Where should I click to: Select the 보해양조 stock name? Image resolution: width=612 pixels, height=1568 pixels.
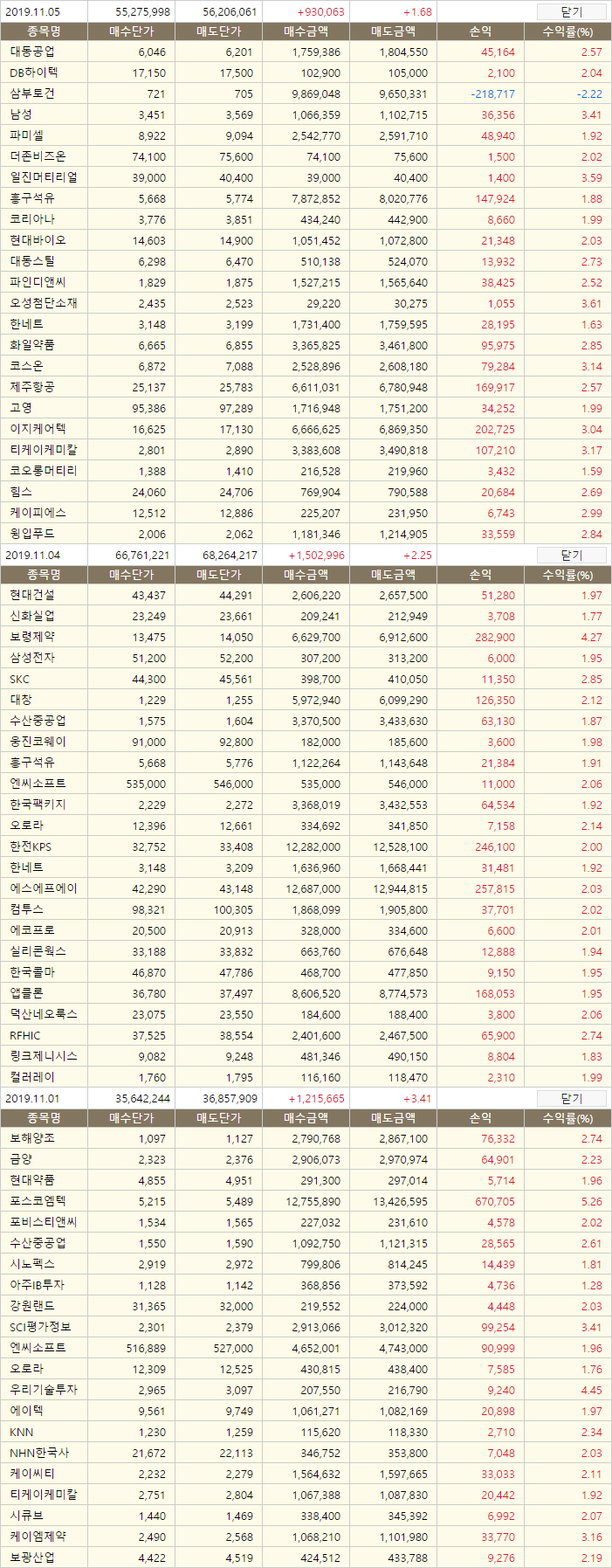[31, 1139]
